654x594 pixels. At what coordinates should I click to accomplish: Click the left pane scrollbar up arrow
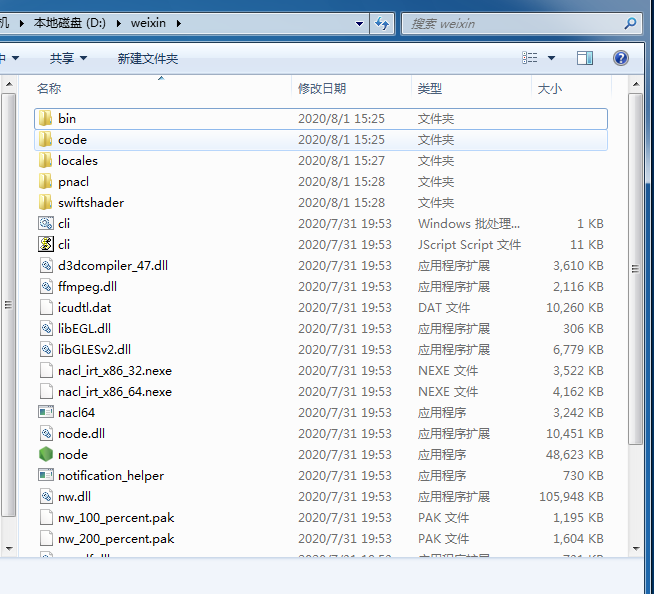[x=9, y=85]
